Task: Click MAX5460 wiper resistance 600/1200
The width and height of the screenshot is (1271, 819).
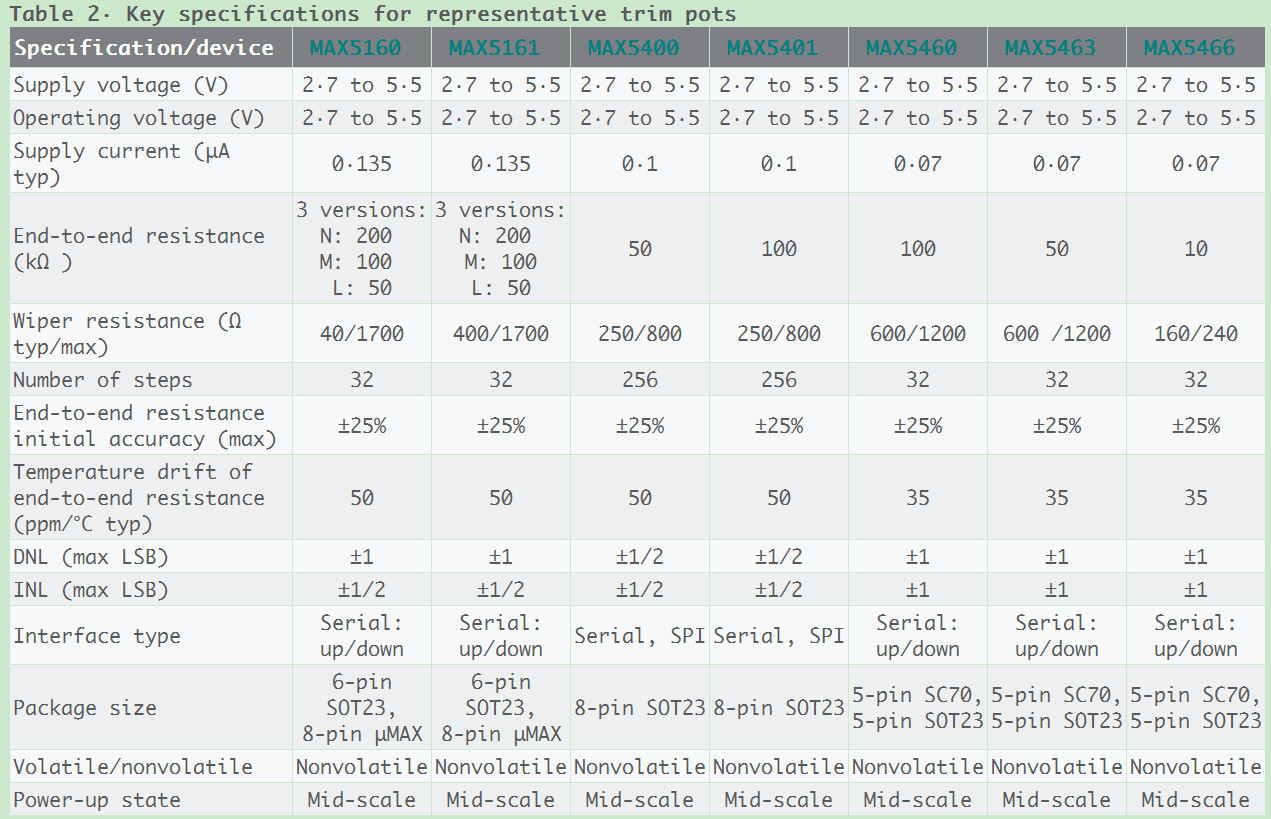Action: [x=918, y=334]
